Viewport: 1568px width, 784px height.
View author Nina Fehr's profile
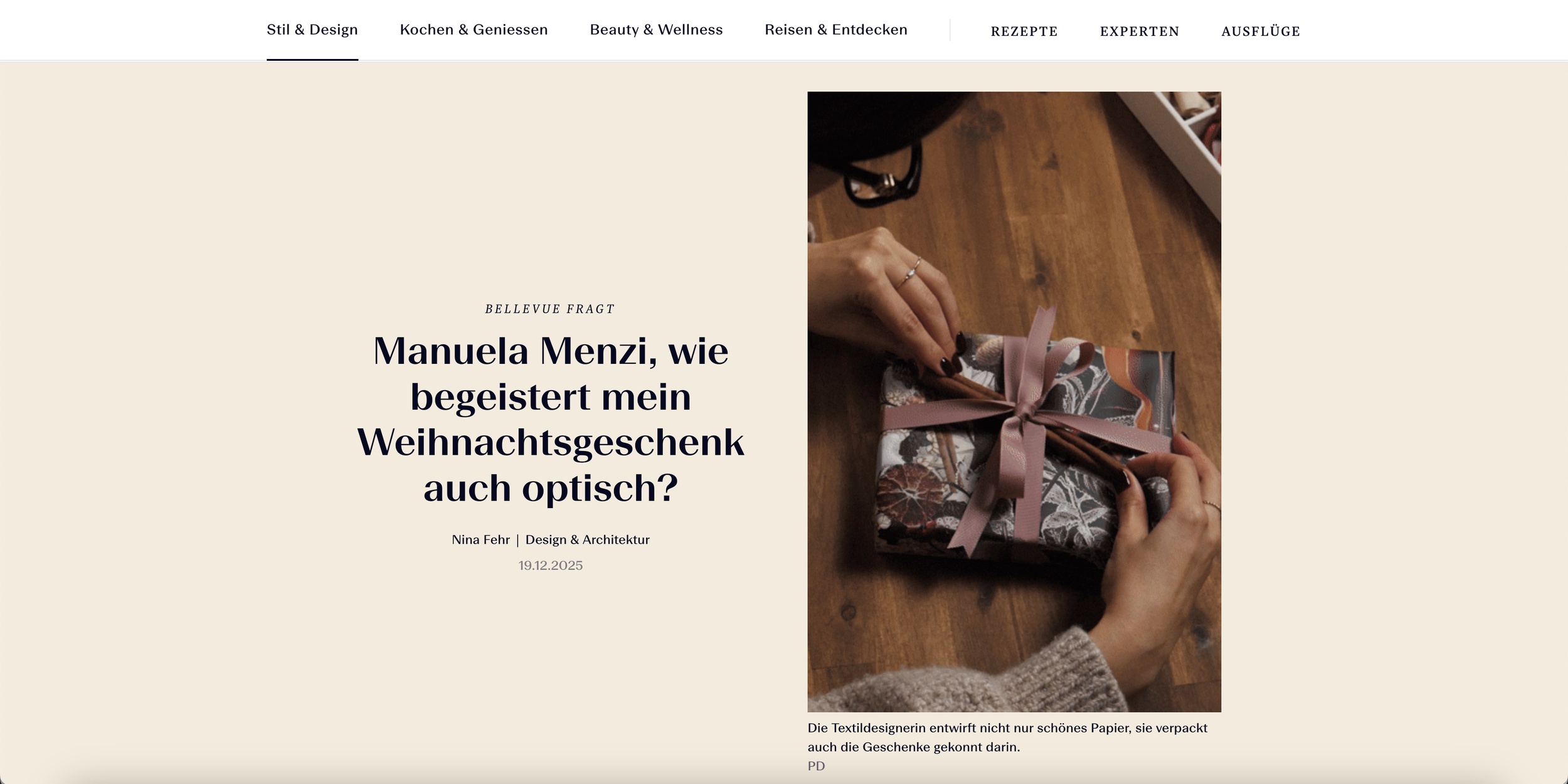click(480, 540)
